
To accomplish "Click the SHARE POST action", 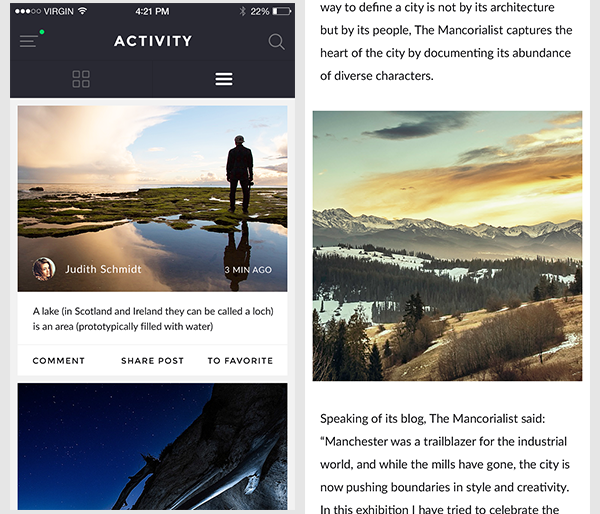I will [x=152, y=361].
